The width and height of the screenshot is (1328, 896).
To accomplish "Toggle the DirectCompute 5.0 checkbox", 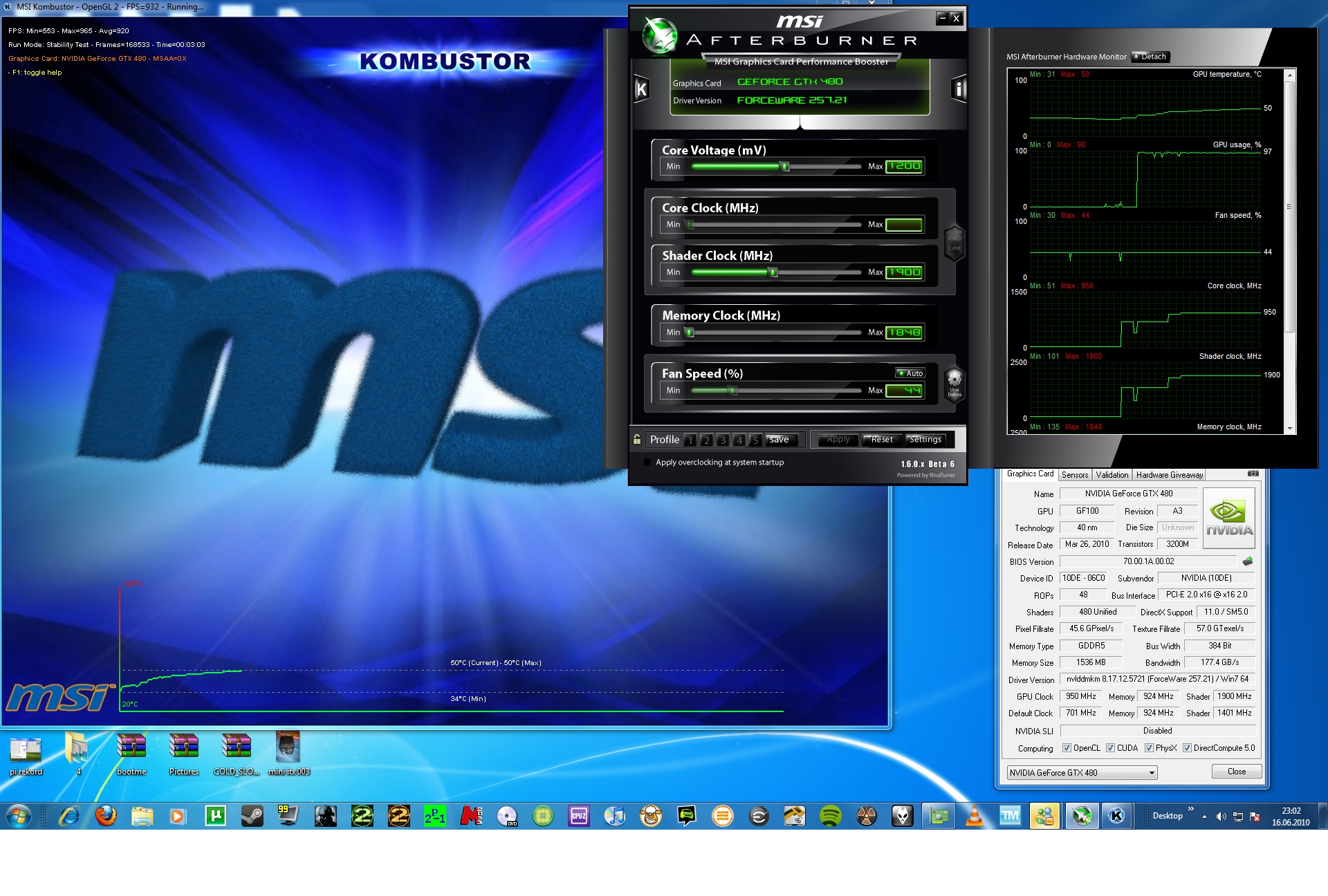I will click(x=1187, y=748).
